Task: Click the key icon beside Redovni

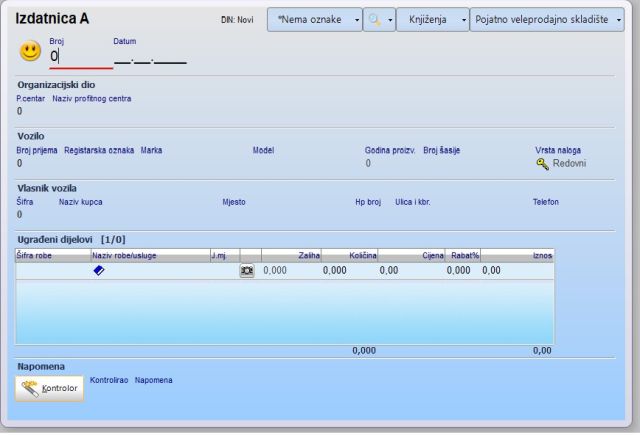Action: pos(543,163)
